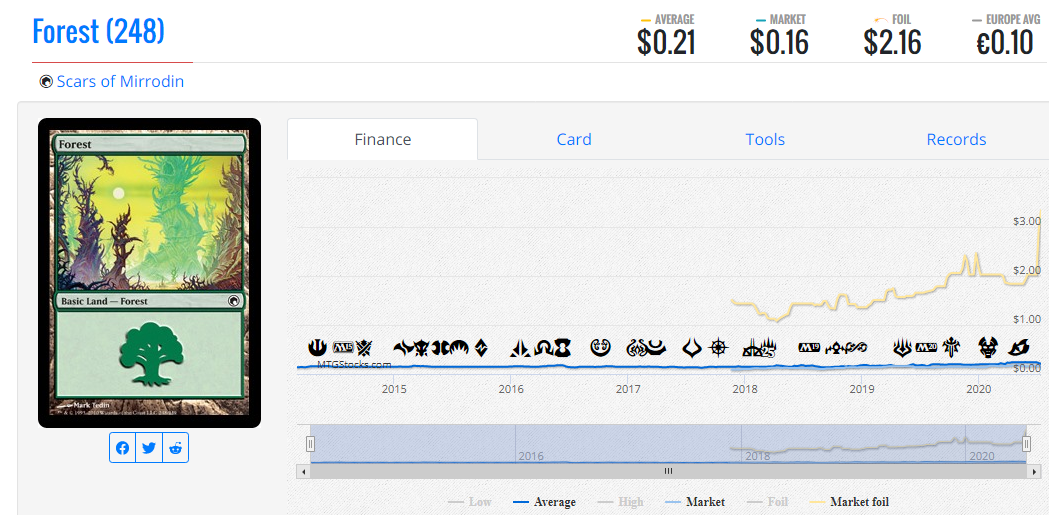Click the 2019 label on chart axis
This screenshot has width=1049, height=515.
click(x=862, y=389)
